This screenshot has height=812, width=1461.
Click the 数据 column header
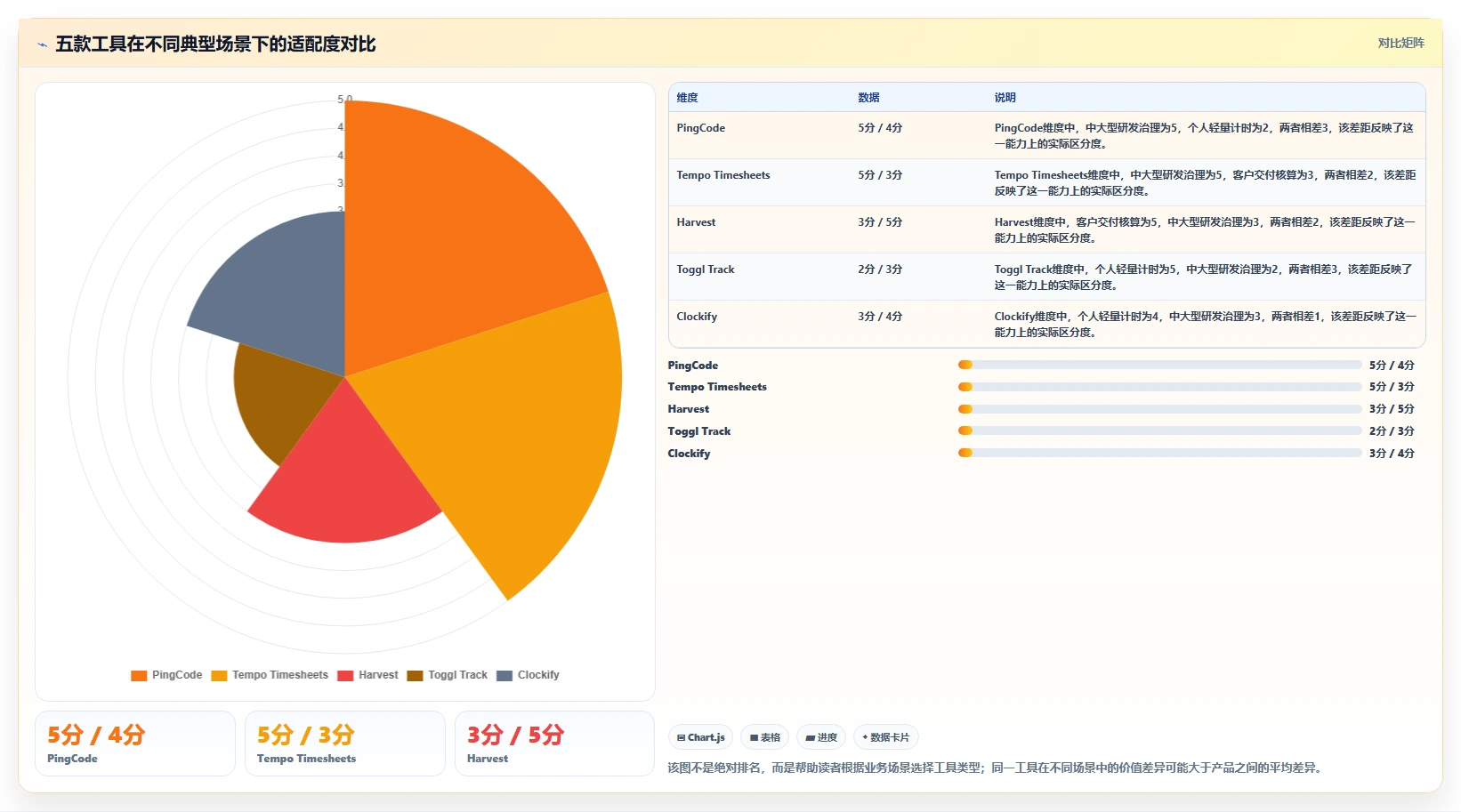(868, 98)
